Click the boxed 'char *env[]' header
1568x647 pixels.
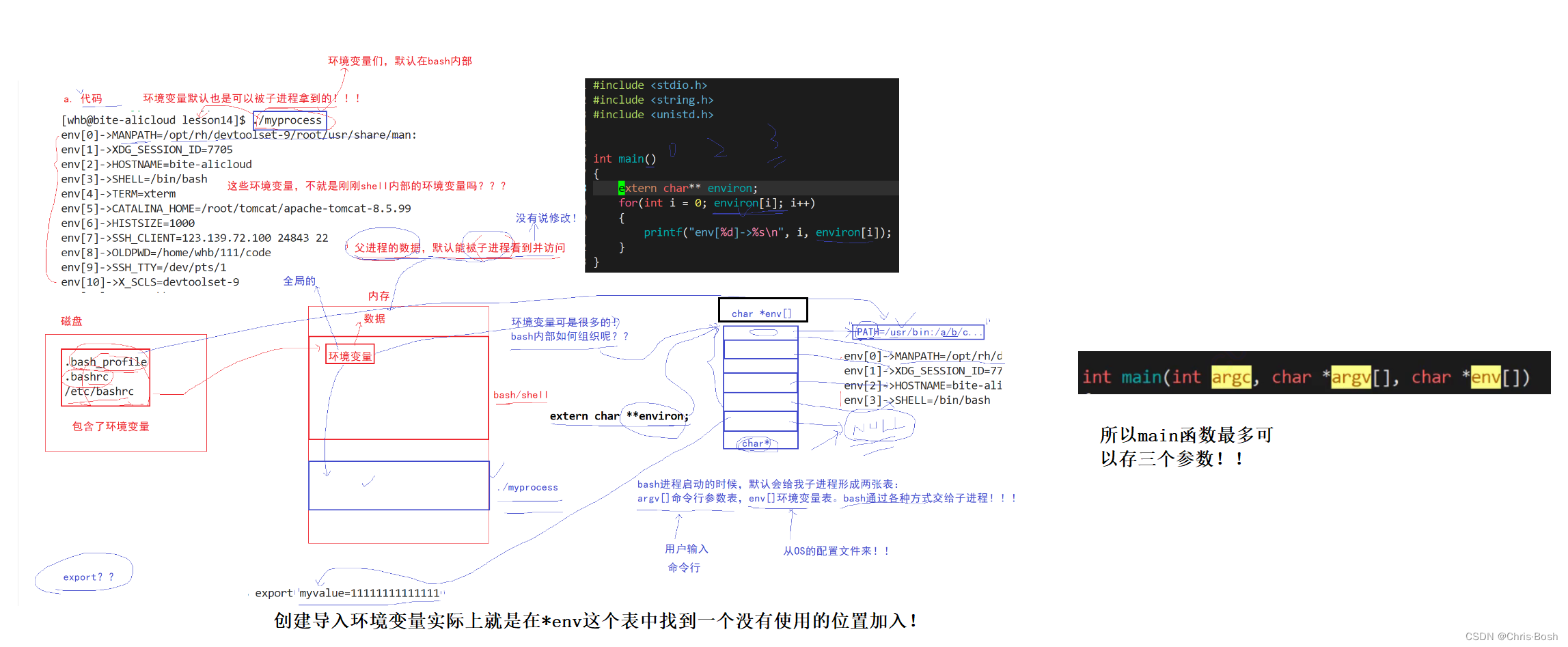[762, 310]
